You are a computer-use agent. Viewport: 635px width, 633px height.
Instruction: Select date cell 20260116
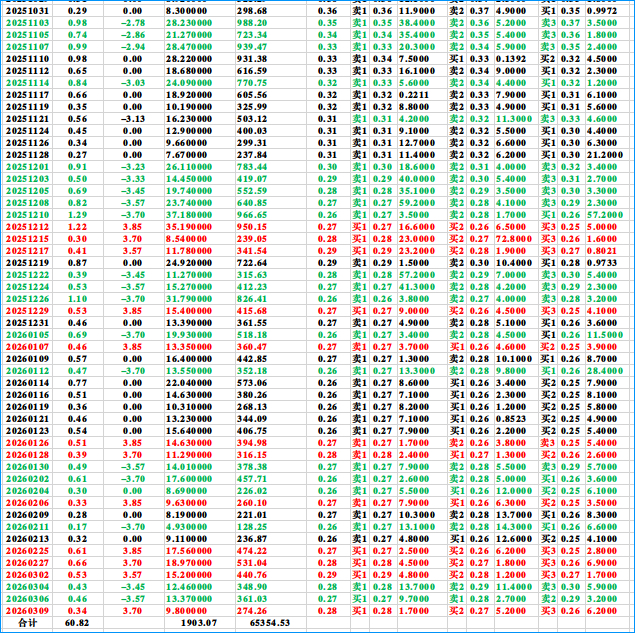(27, 395)
